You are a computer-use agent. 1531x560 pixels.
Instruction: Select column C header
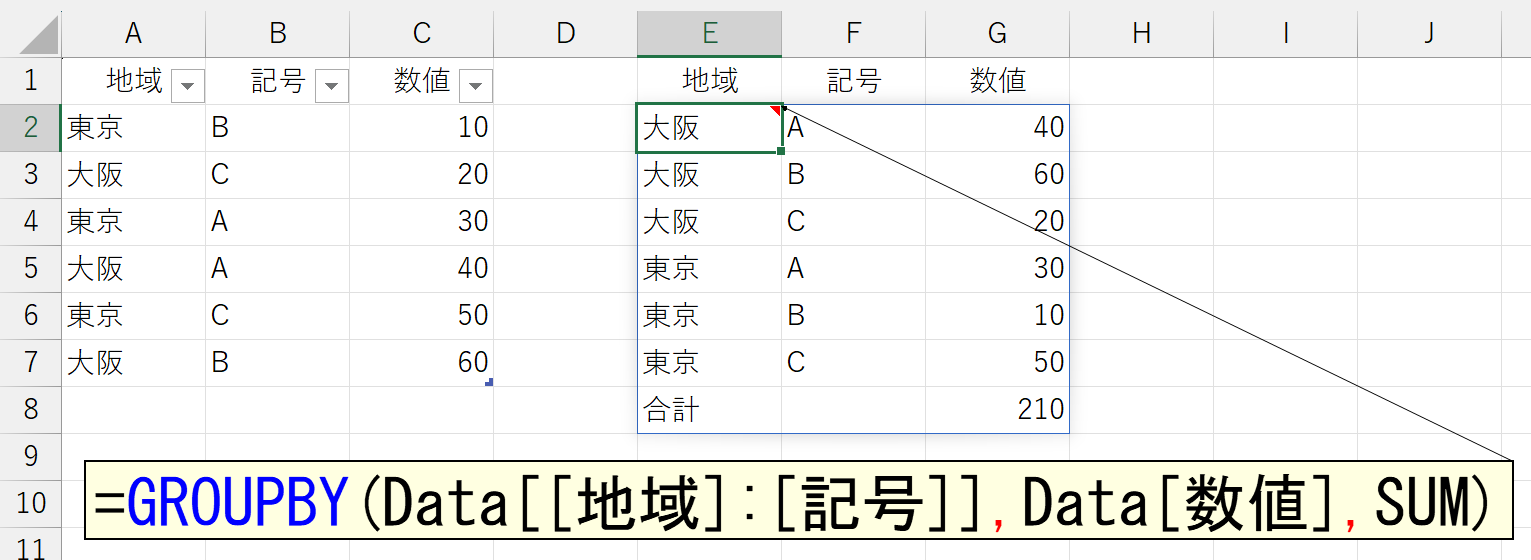[x=422, y=34]
